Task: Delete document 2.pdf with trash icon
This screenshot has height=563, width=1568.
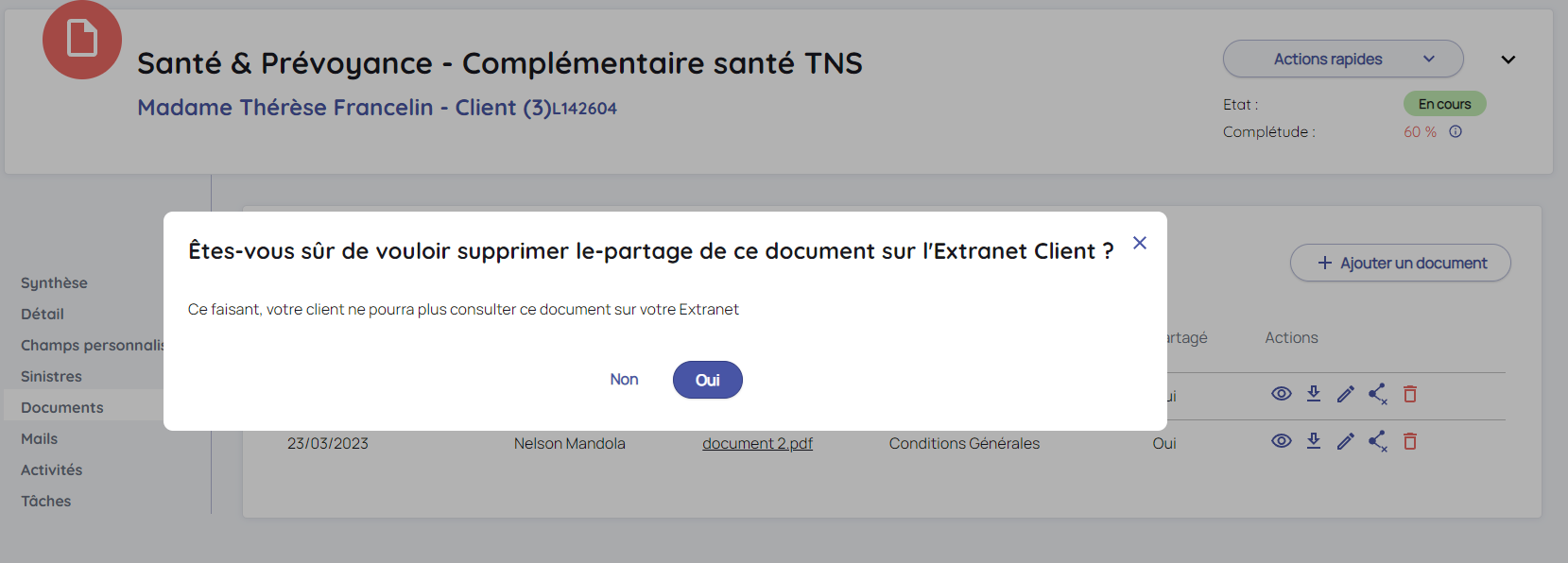Action: click(1410, 441)
